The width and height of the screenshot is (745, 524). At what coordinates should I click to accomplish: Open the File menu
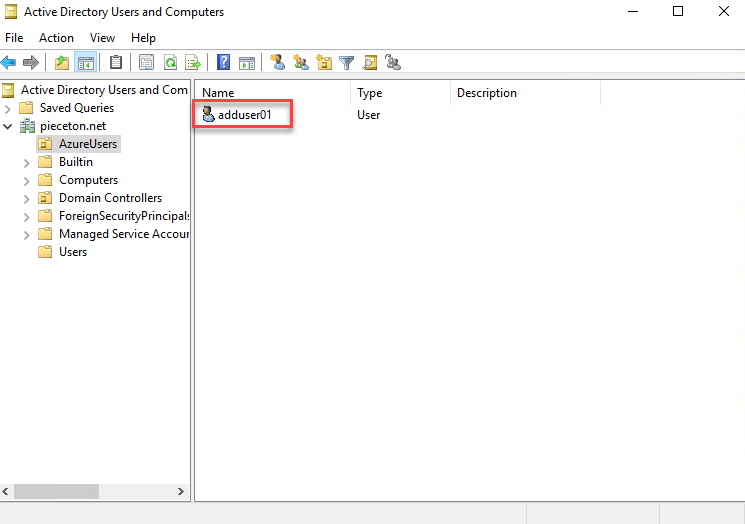14,38
